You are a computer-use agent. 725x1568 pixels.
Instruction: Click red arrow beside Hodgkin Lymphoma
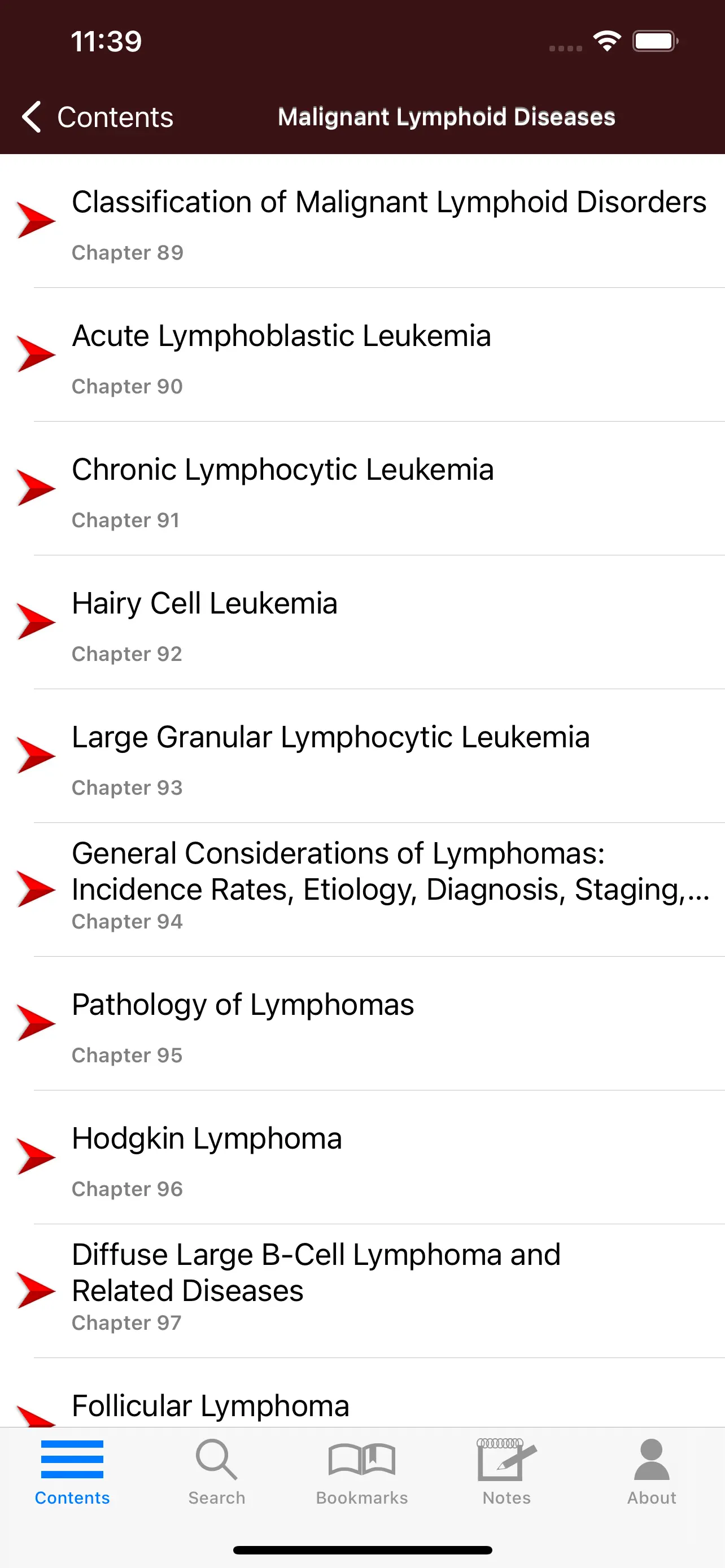tap(36, 1157)
